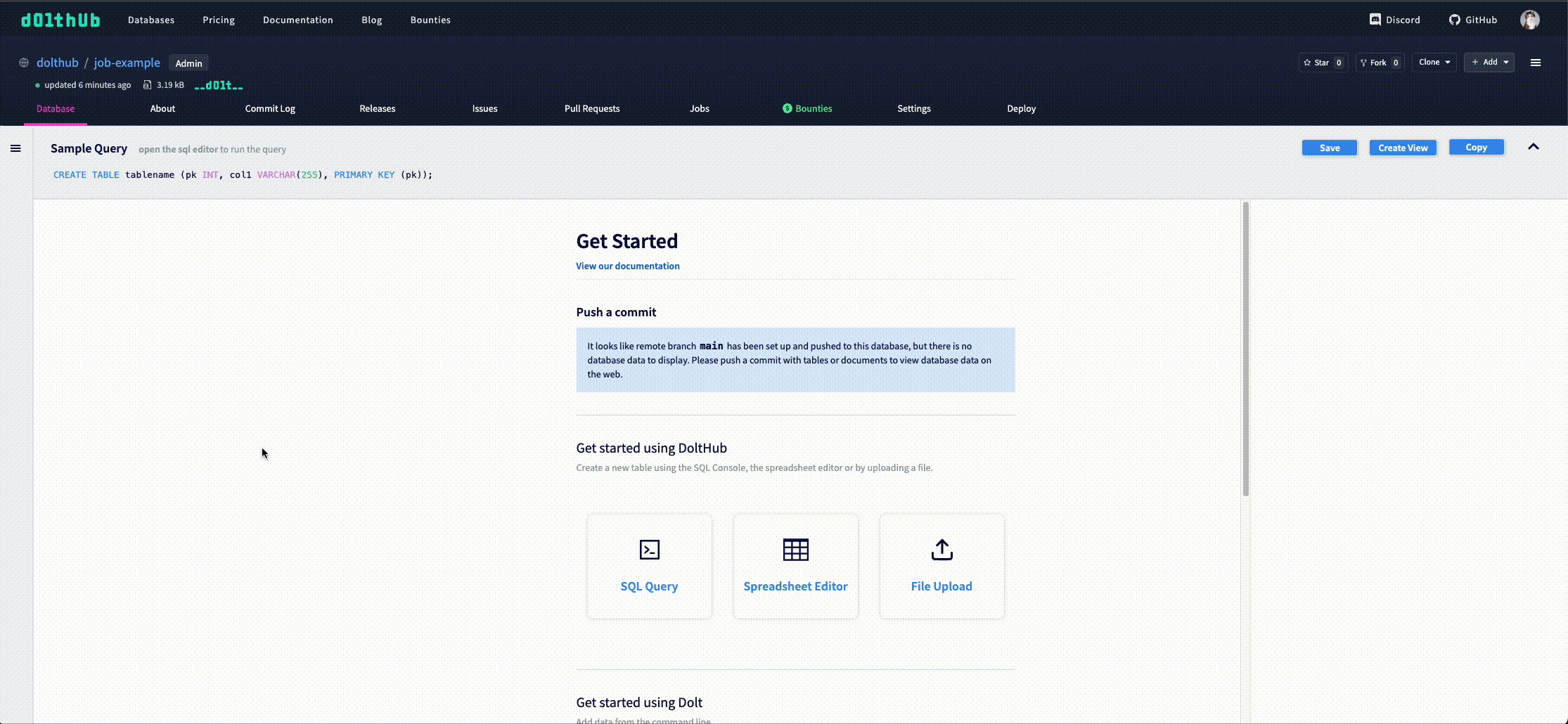This screenshot has height=724, width=1568.
Task: Open the View our documentation link
Action: (627, 266)
